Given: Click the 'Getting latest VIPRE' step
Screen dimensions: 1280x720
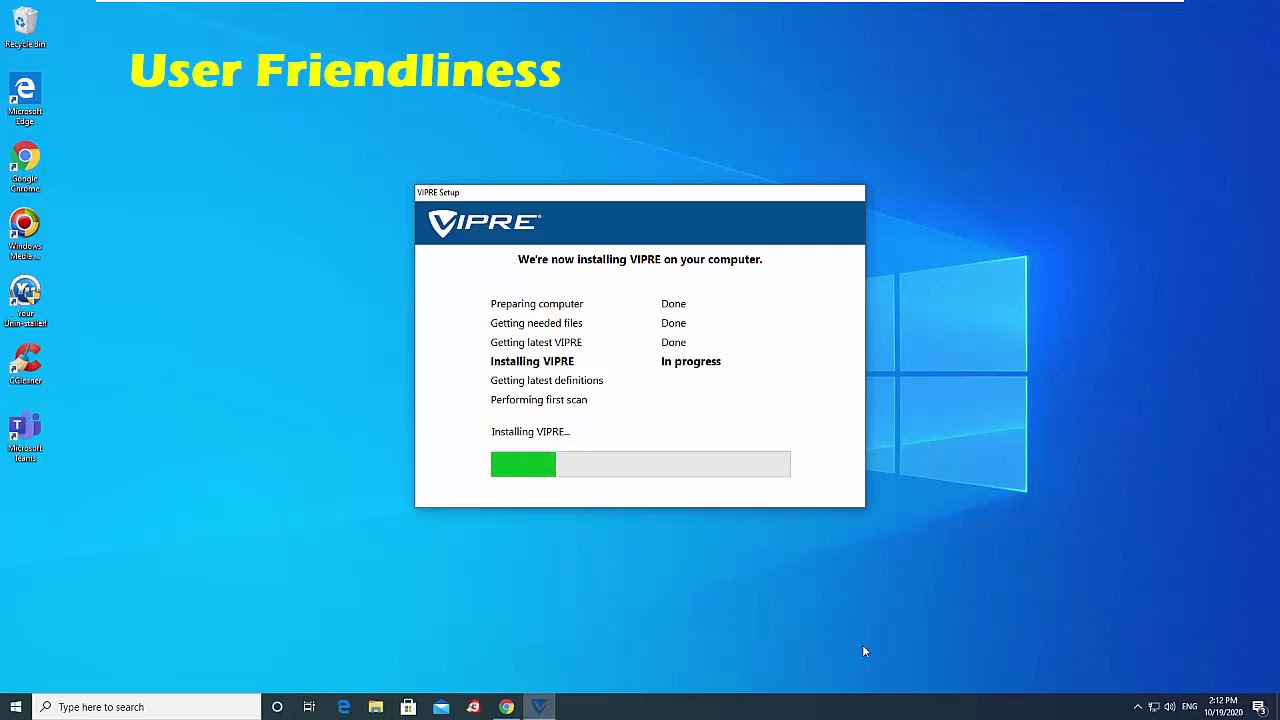Looking at the screenshot, I should click(536, 342).
